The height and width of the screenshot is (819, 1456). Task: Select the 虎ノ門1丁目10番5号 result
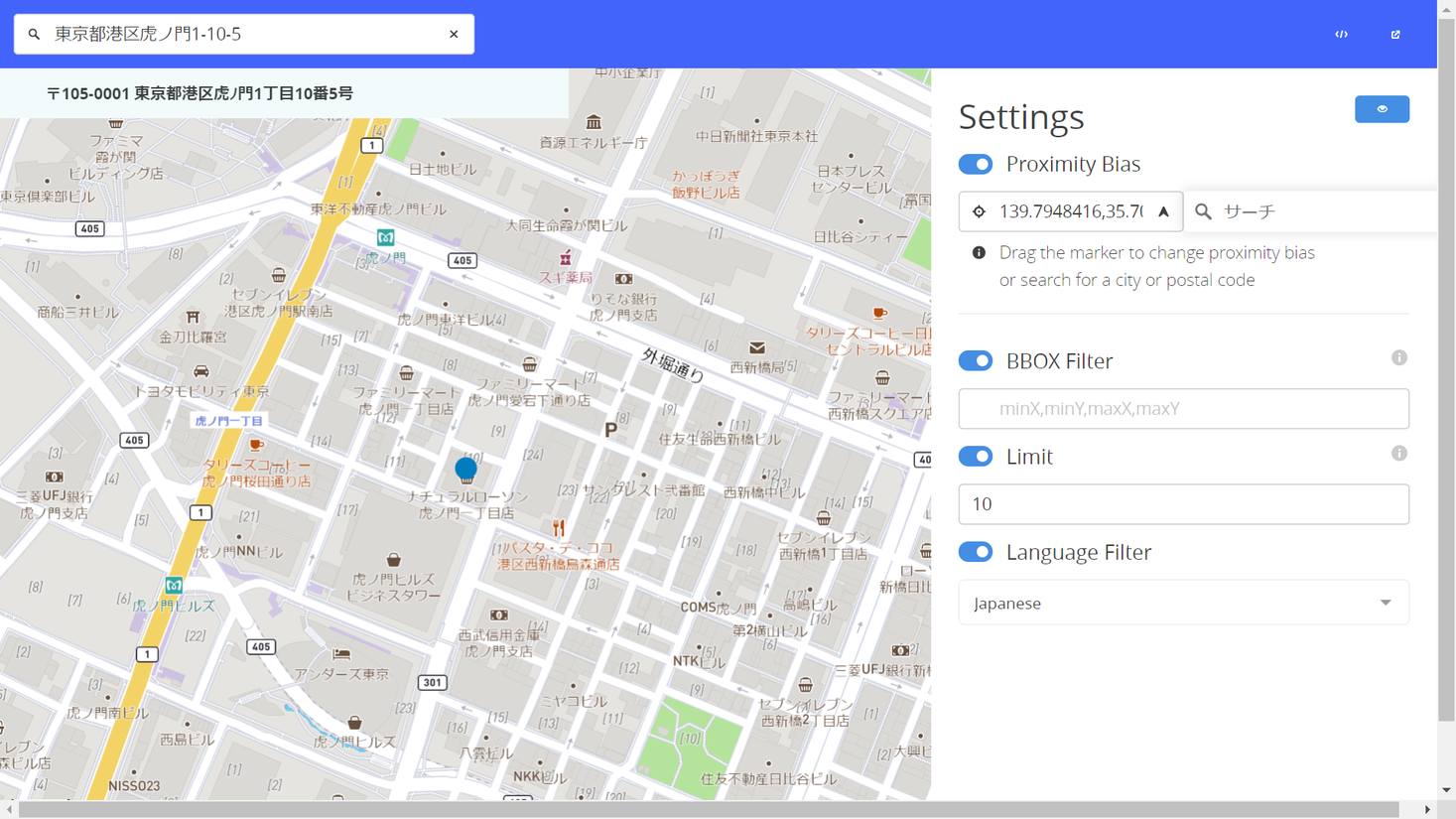point(281,92)
